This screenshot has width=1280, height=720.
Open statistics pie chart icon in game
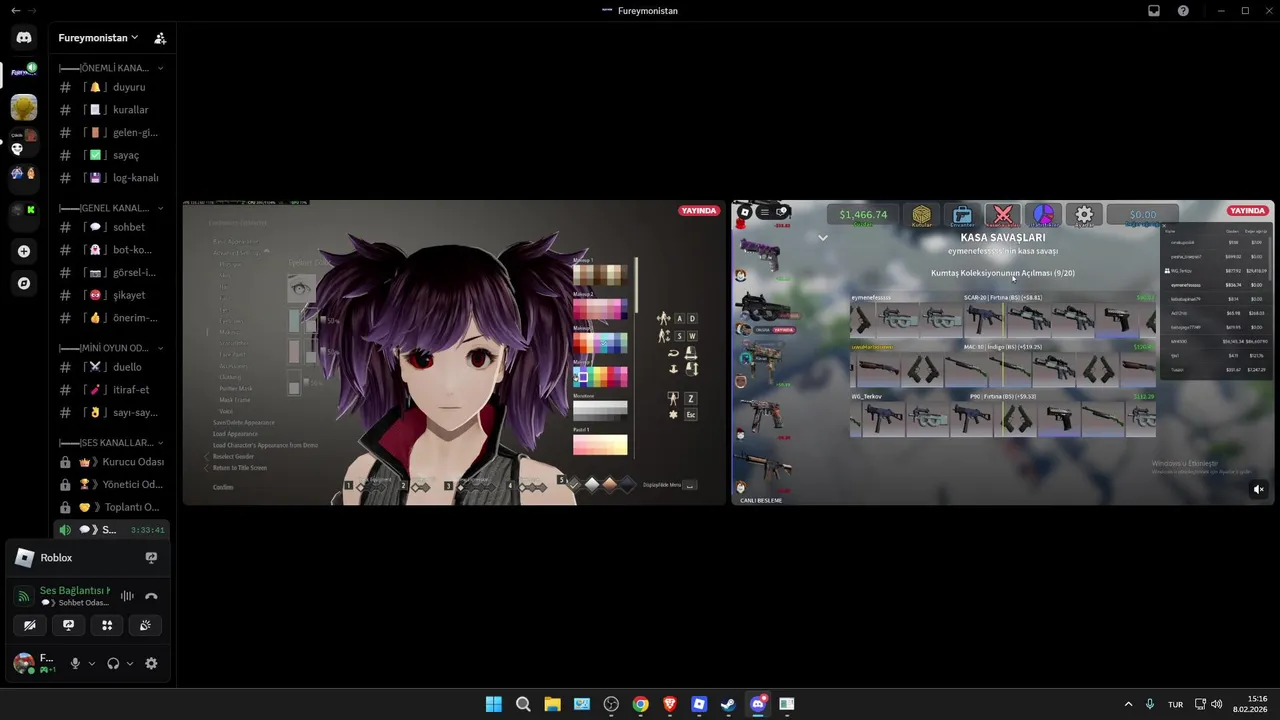click(1043, 215)
